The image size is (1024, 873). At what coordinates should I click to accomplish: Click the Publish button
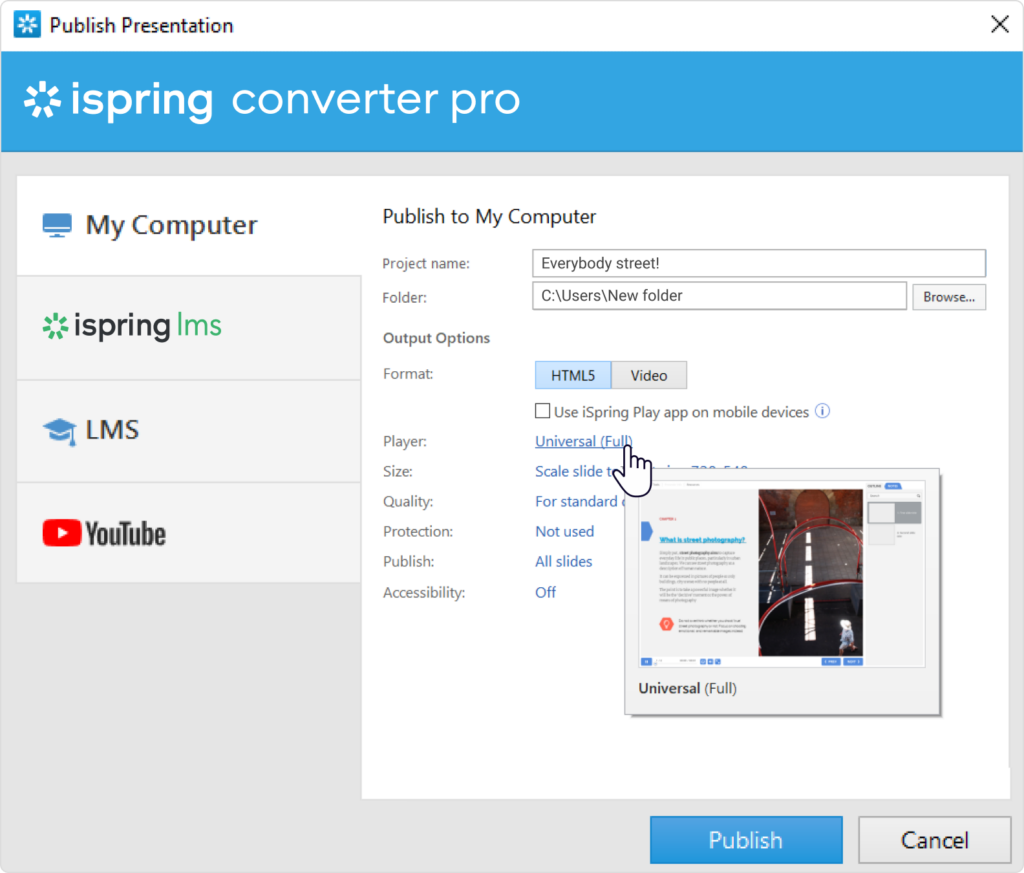pos(746,840)
